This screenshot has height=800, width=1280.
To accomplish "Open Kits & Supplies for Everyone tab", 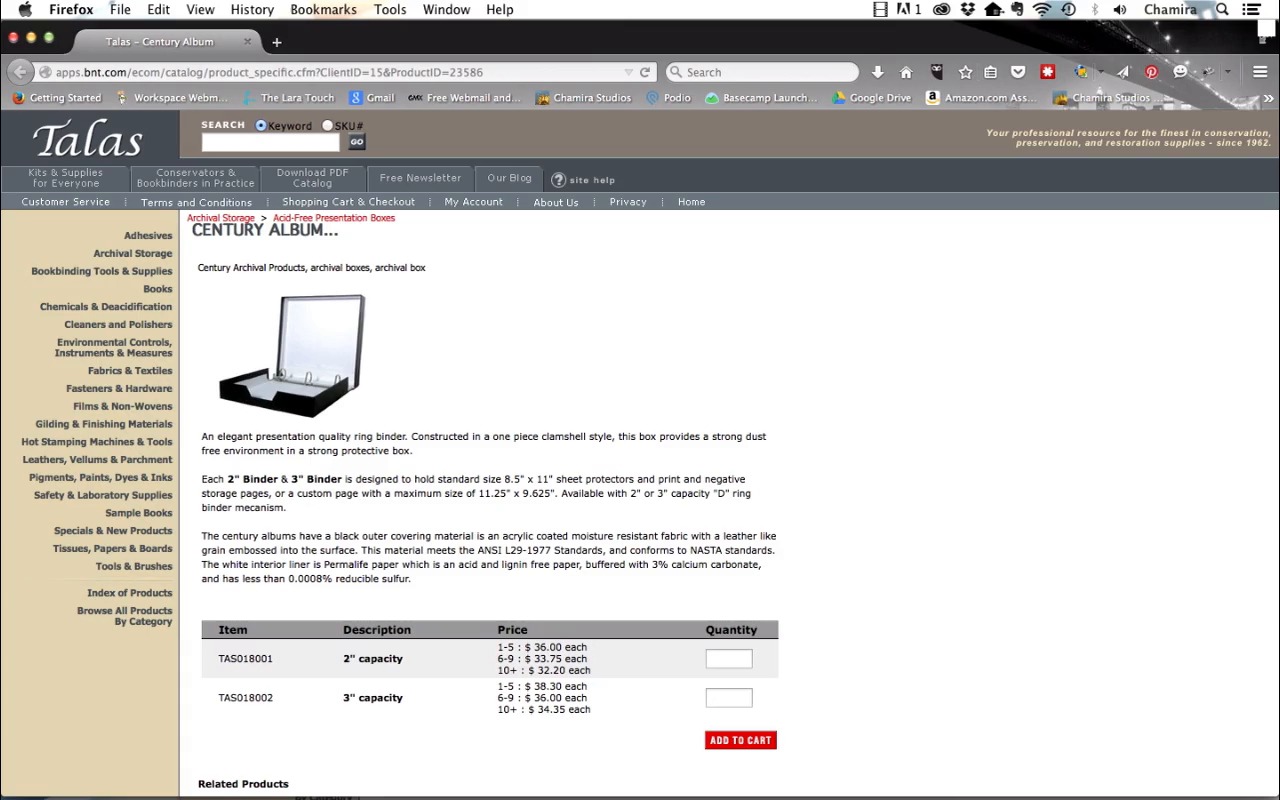I will pyautogui.click(x=65, y=178).
